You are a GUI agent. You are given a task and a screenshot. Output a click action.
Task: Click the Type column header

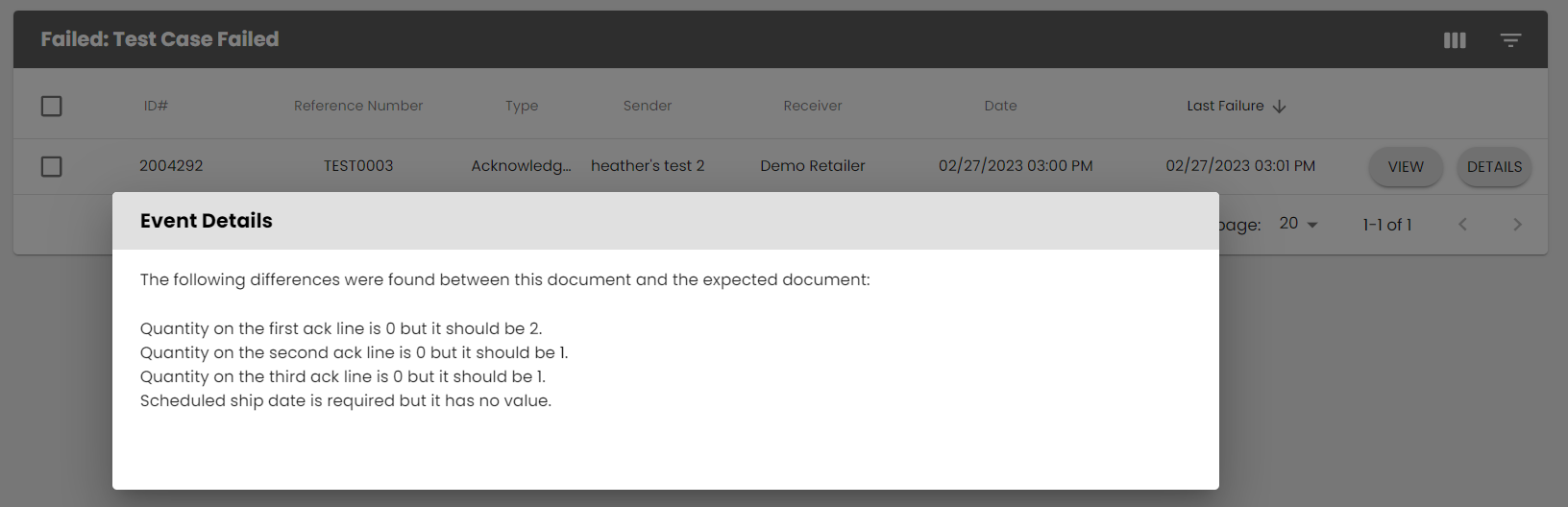tap(522, 107)
